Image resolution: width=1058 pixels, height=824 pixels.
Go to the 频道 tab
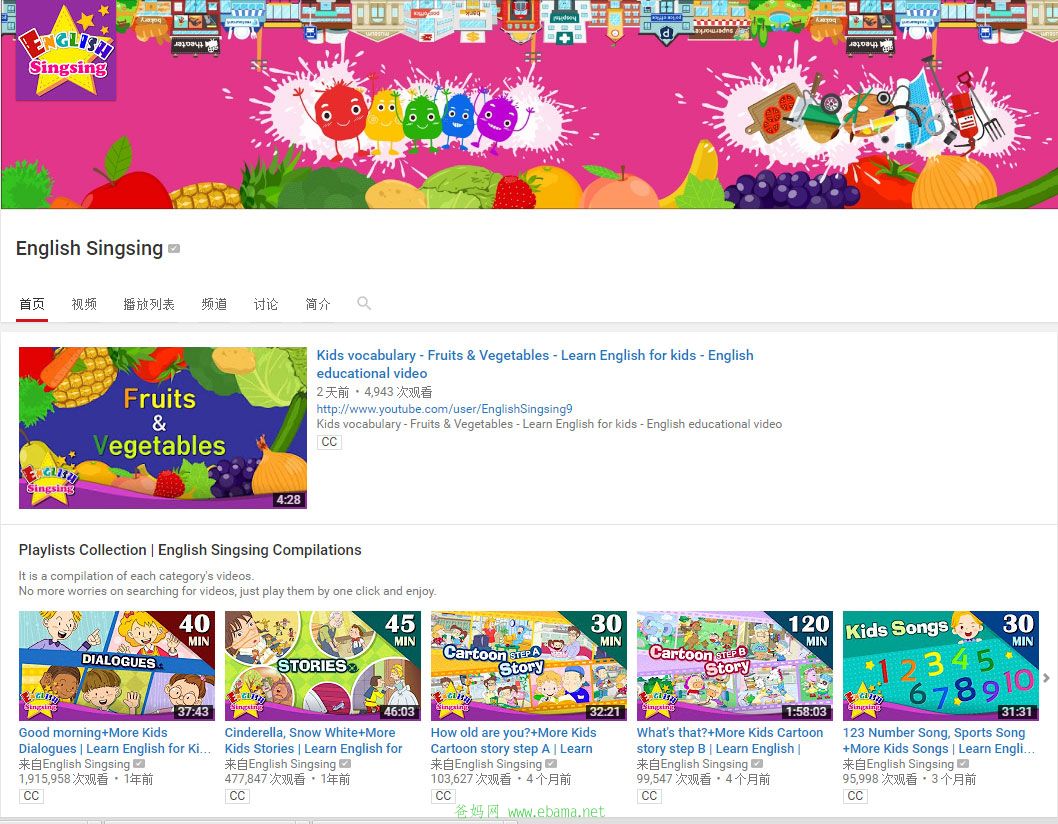tap(214, 304)
